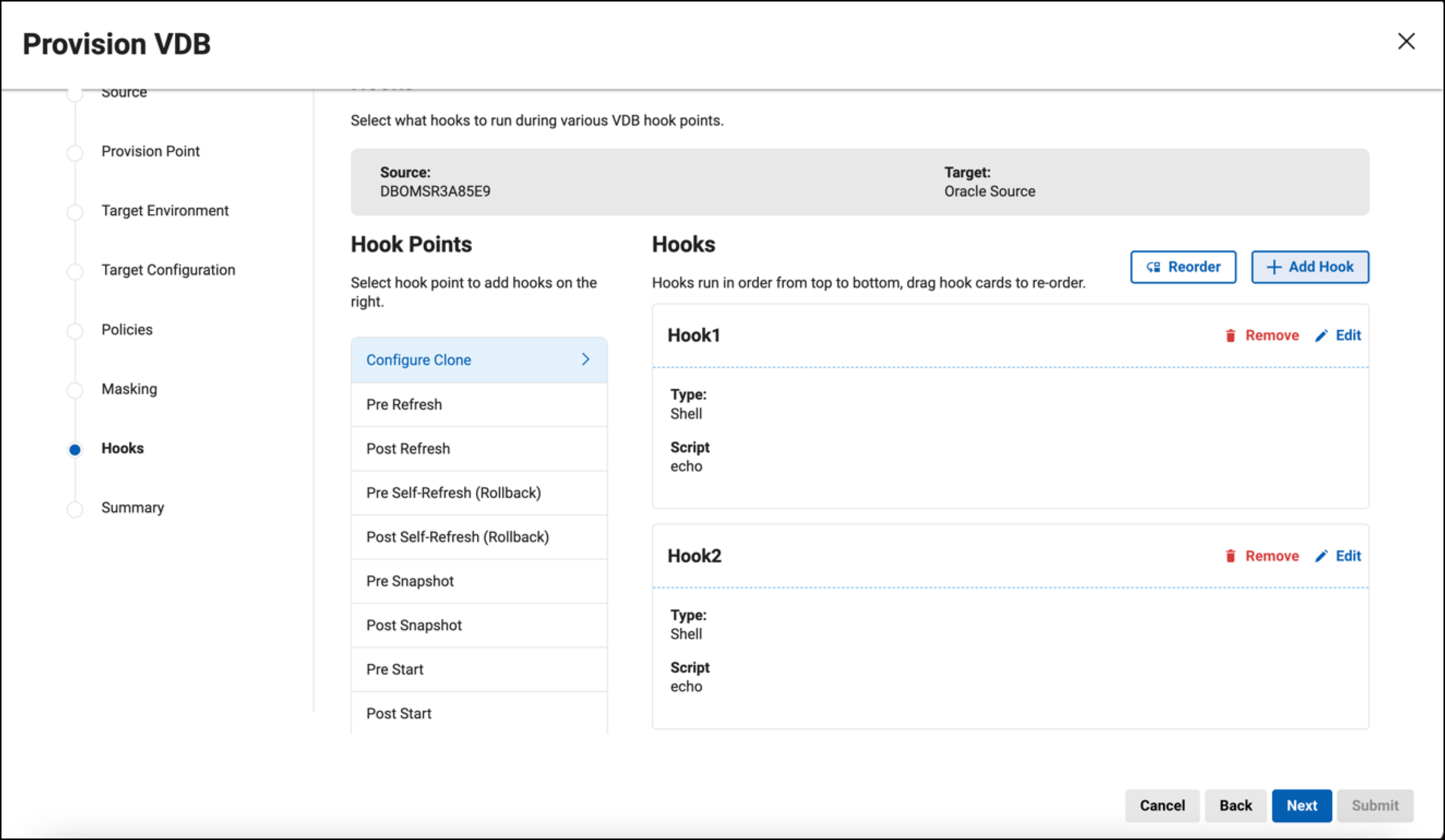Close the Provision VDB dialog

click(1406, 41)
